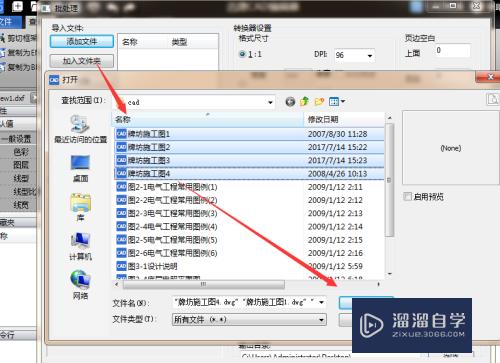The height and width of the screenshot is (363, 500).
Task: Click the 打开 dialog CAD title icon
Action: coord(54,80)
